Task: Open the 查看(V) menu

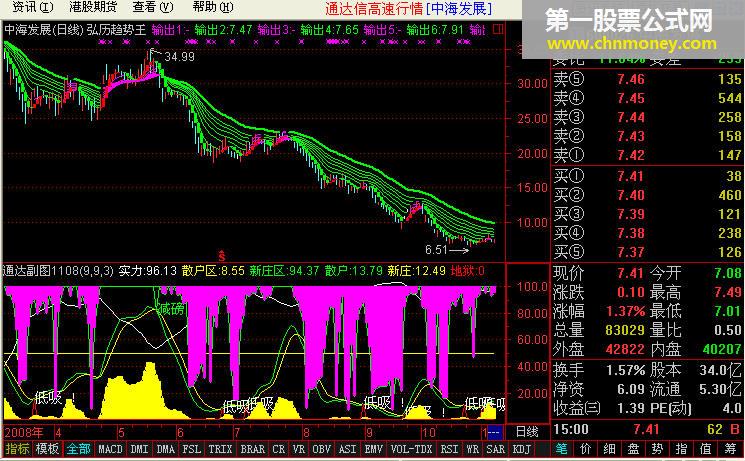Action: 153,7
